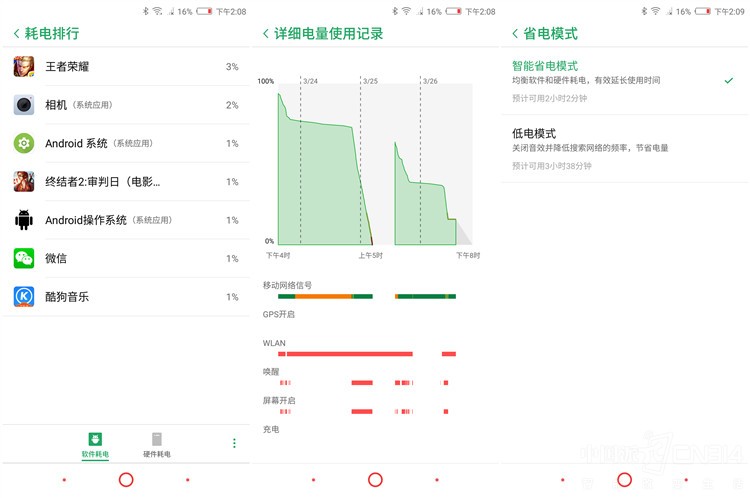Tap the 耗电排行 page title

click(x=52, y=33)
